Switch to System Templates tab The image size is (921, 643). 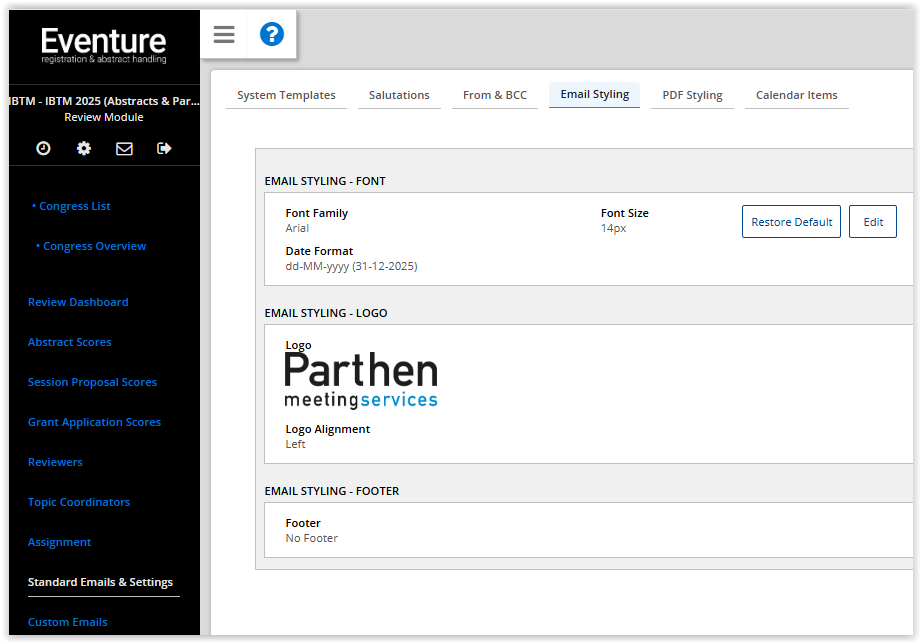tap(286, 95)
